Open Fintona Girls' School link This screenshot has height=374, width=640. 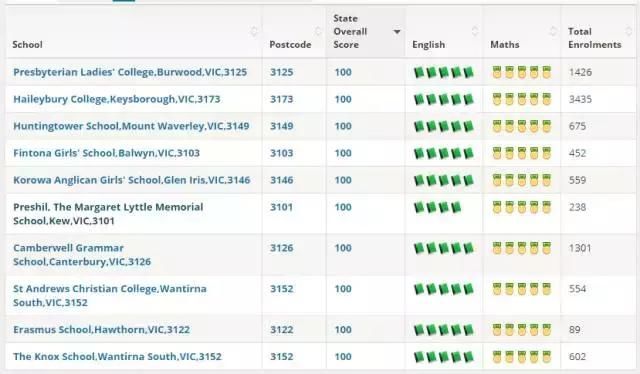pyautogui.click(x=107, y=153)
